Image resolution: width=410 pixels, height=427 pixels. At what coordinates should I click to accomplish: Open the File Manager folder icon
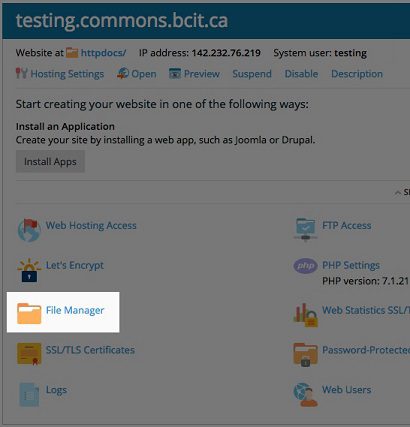29,313
